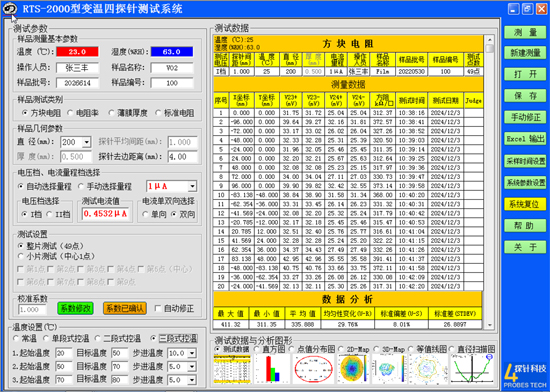Click the 手动修正 button
The image size is (550, 392).
(525, 117)
